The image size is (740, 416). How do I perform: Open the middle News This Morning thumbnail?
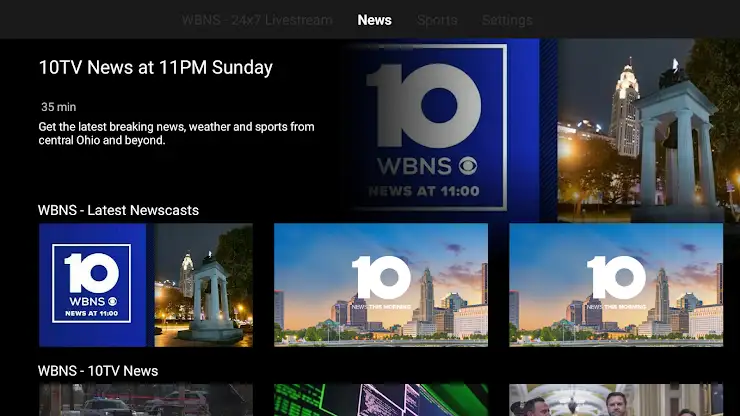point(381,285)
